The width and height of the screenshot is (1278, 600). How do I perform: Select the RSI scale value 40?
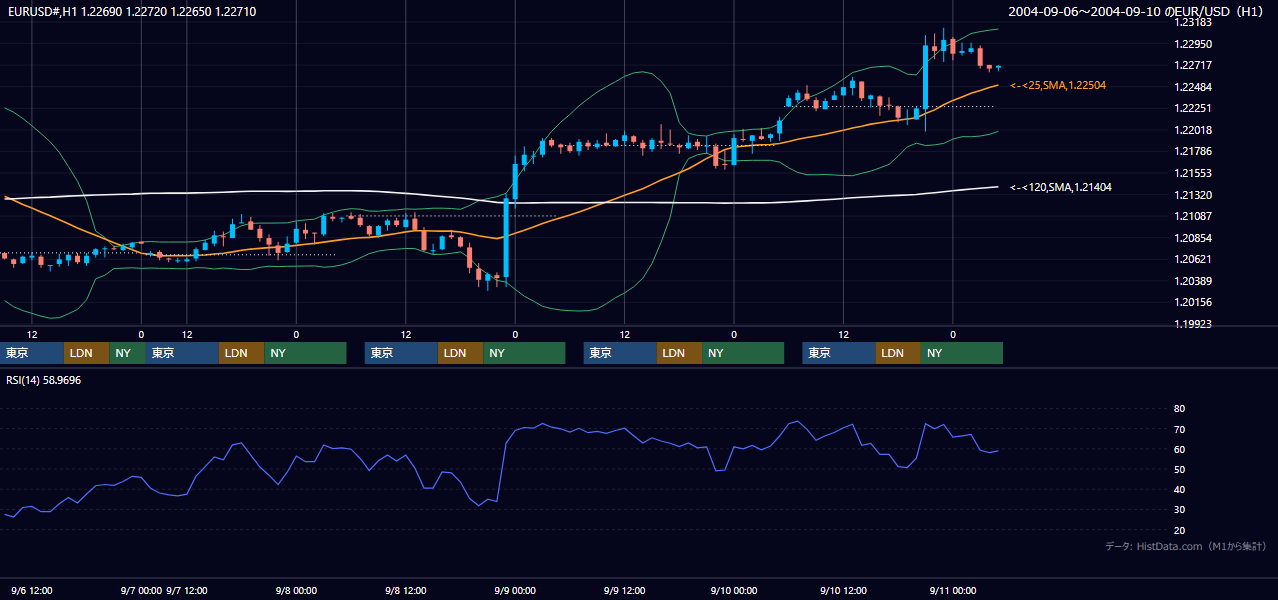click(x=1179, y=489)
